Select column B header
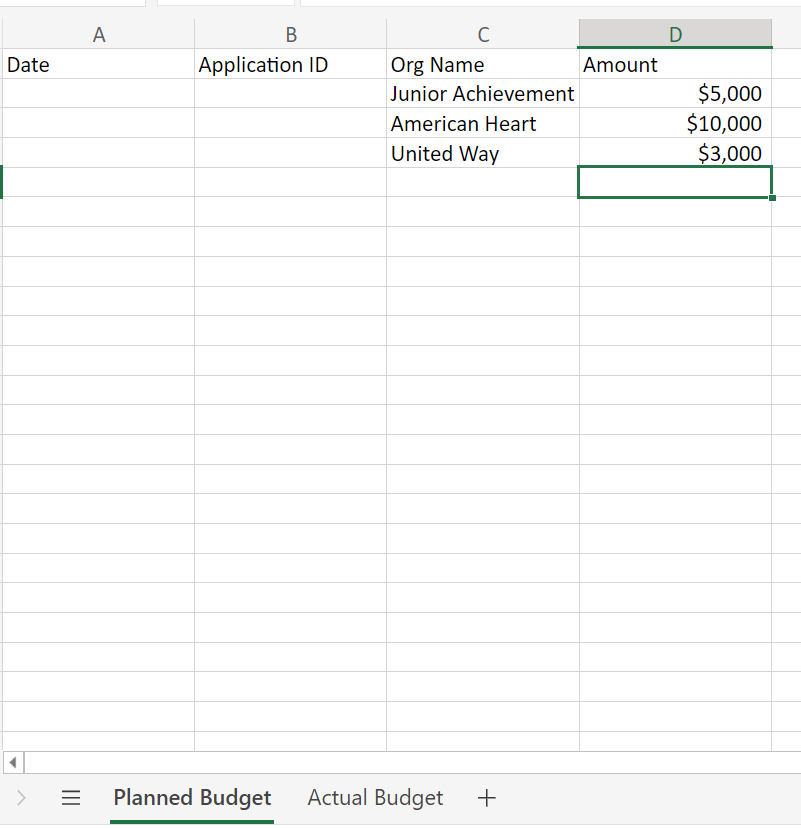The image size is (801, 829). [291, 34]
